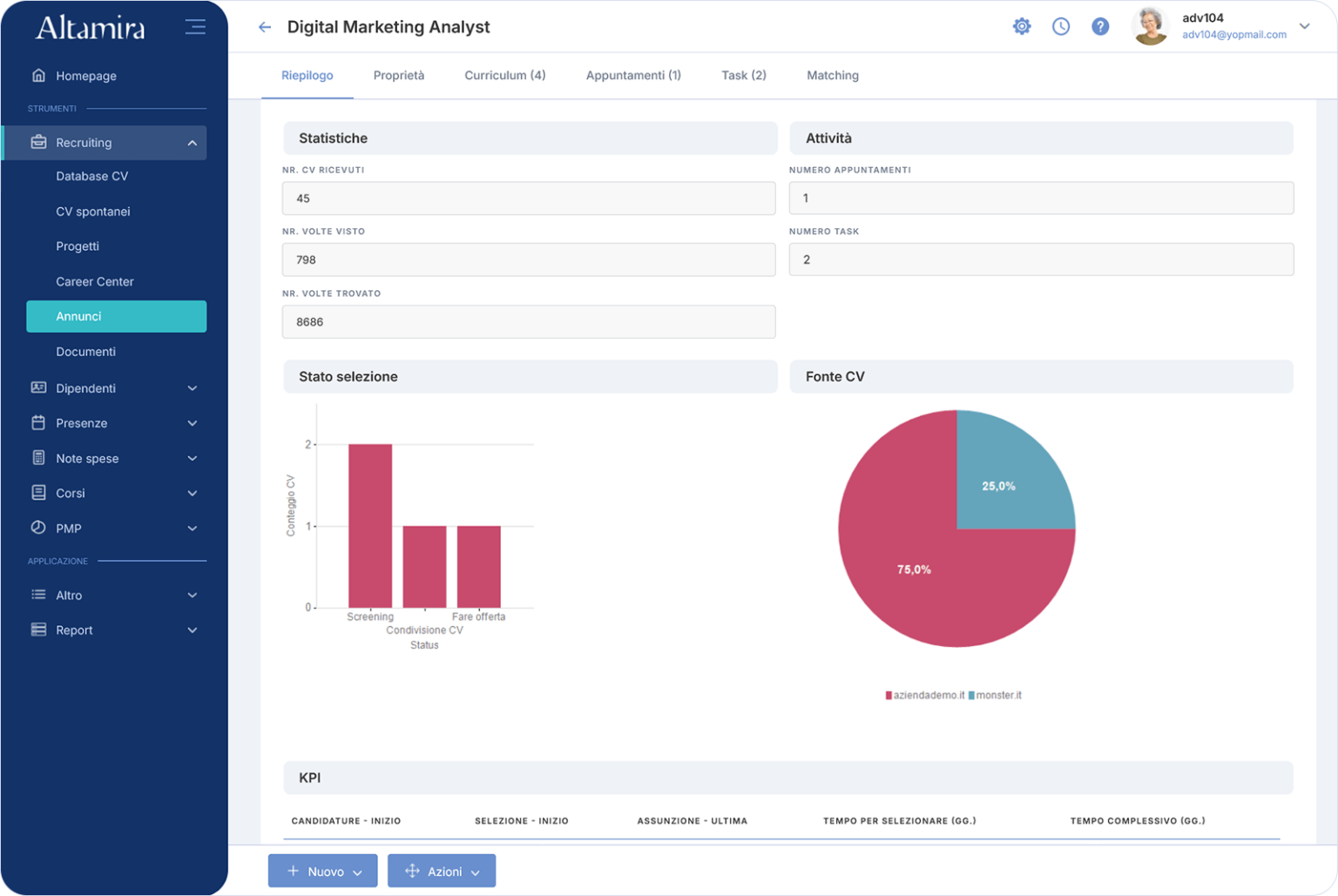Collapse the Recruiting section
The height and width of the screenshot is (896, 1338).
[192, 143]
